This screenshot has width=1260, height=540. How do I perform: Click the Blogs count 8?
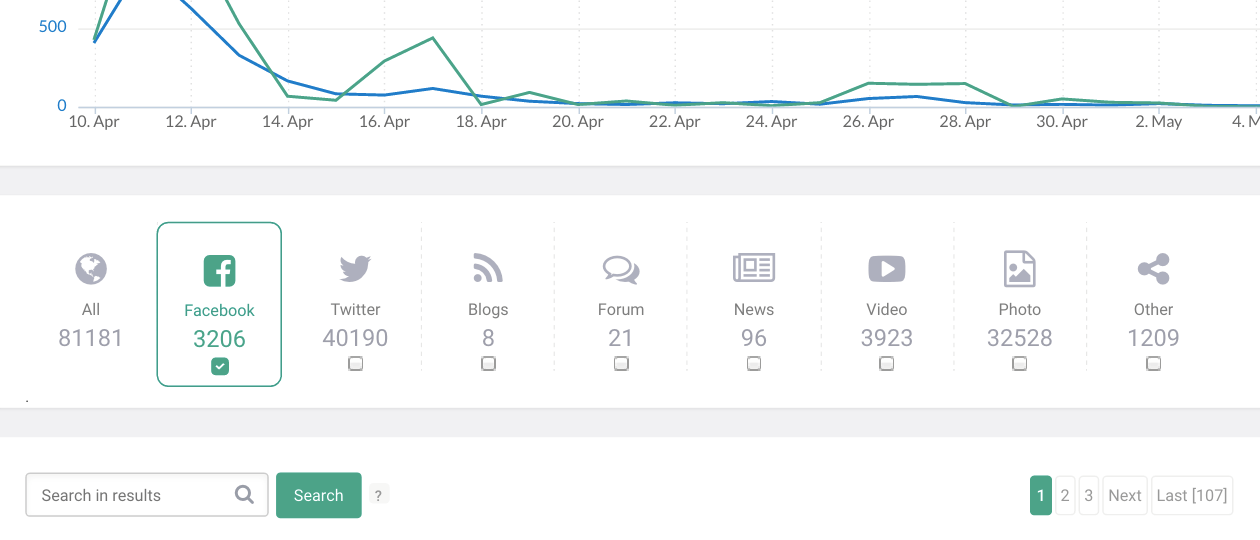tap(488, 338)
